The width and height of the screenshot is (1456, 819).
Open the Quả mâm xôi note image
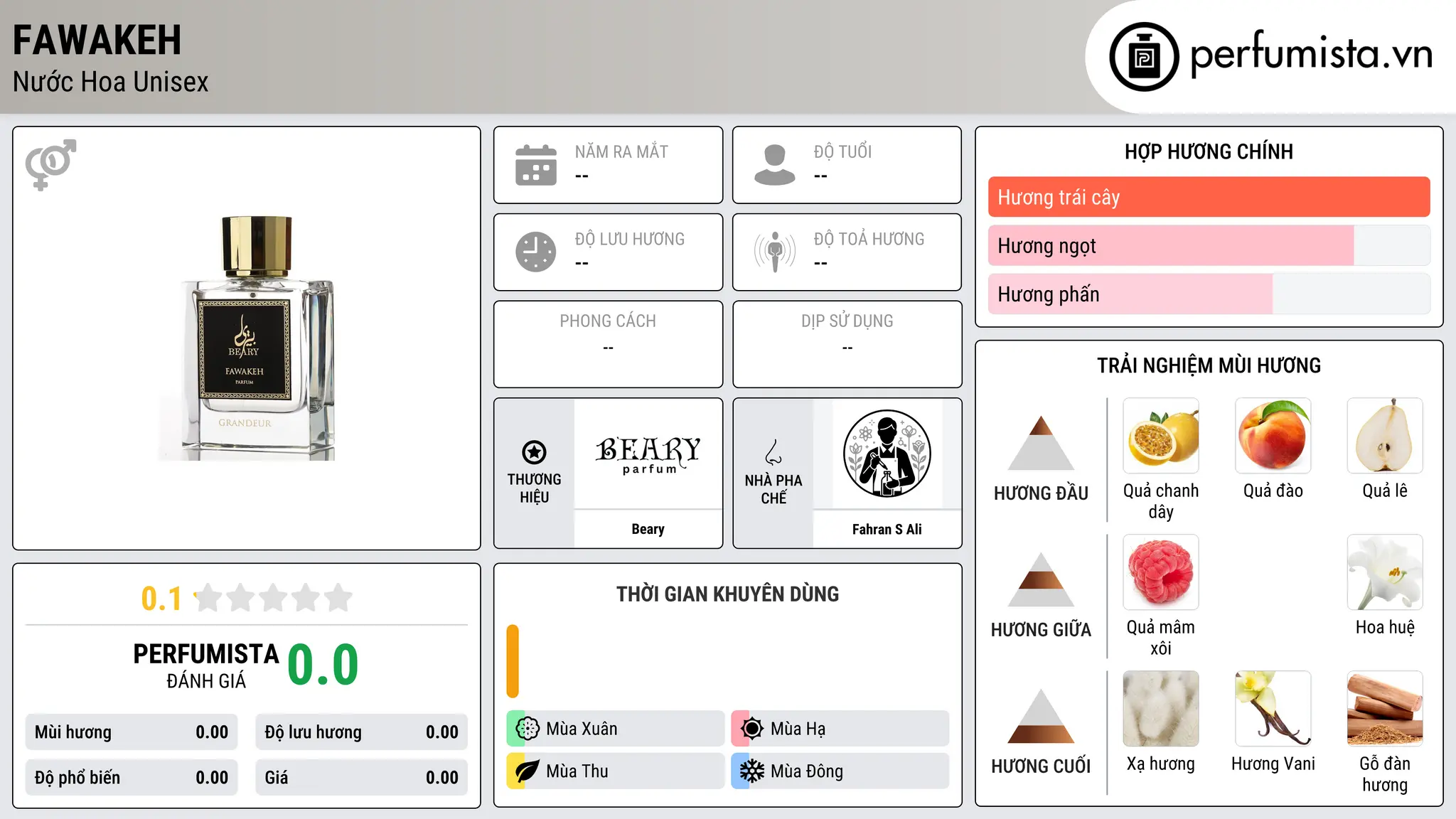[x=1161, y=572]
